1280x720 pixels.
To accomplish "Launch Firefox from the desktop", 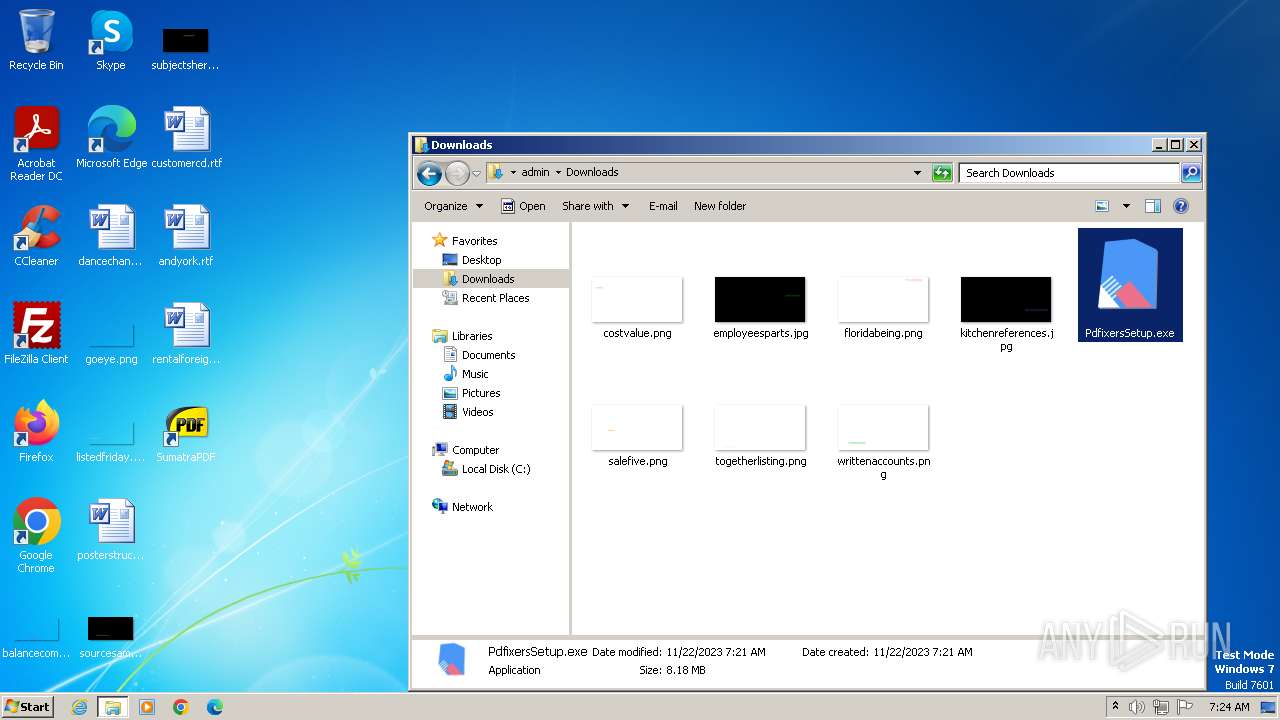I will pos(36,432).
